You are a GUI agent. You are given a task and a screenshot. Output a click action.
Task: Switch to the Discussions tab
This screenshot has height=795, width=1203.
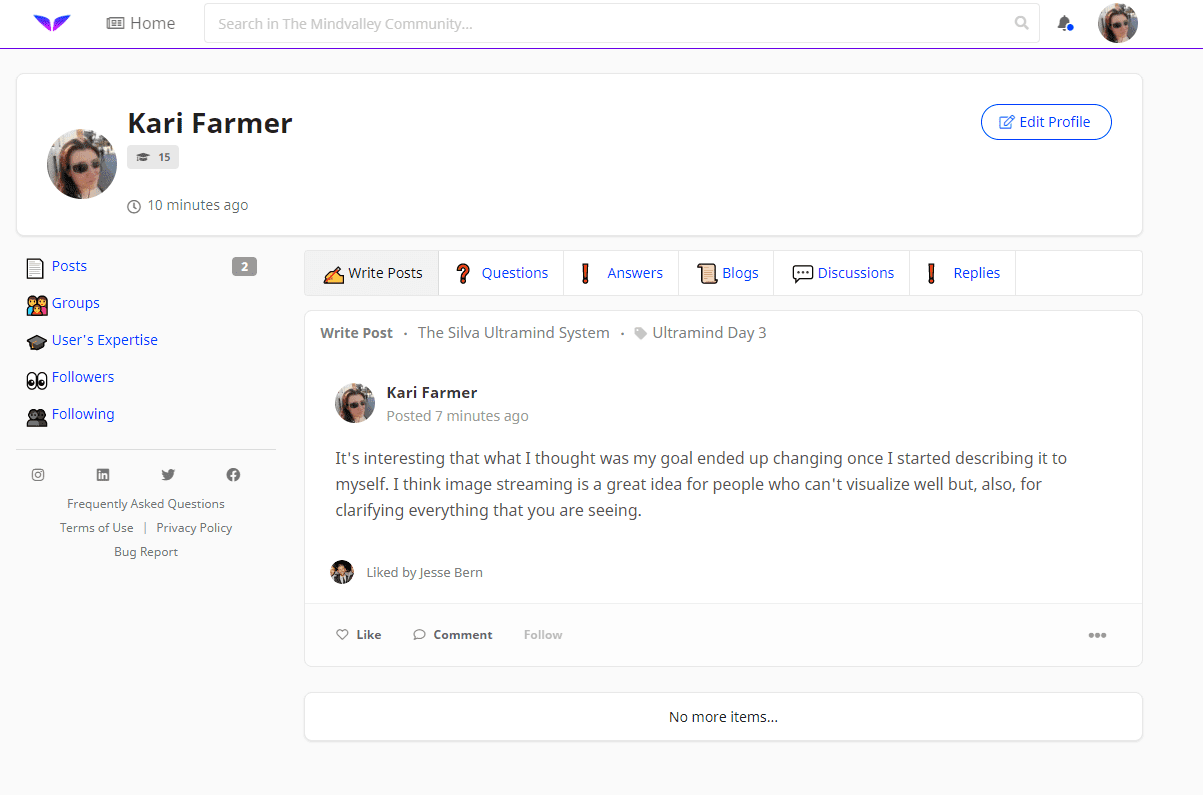[x=842, y=273]
